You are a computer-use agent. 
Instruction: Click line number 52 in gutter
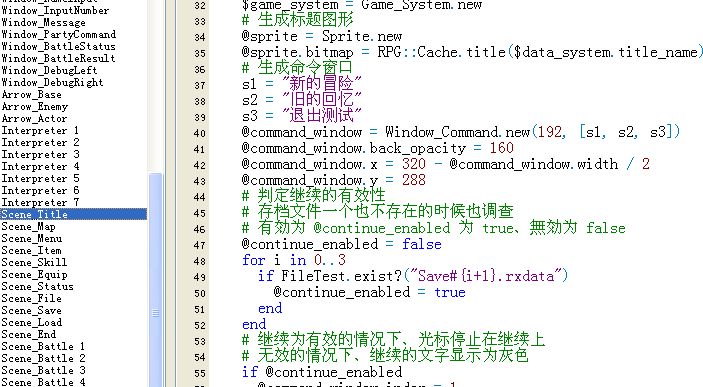click(x=200, y=325)
